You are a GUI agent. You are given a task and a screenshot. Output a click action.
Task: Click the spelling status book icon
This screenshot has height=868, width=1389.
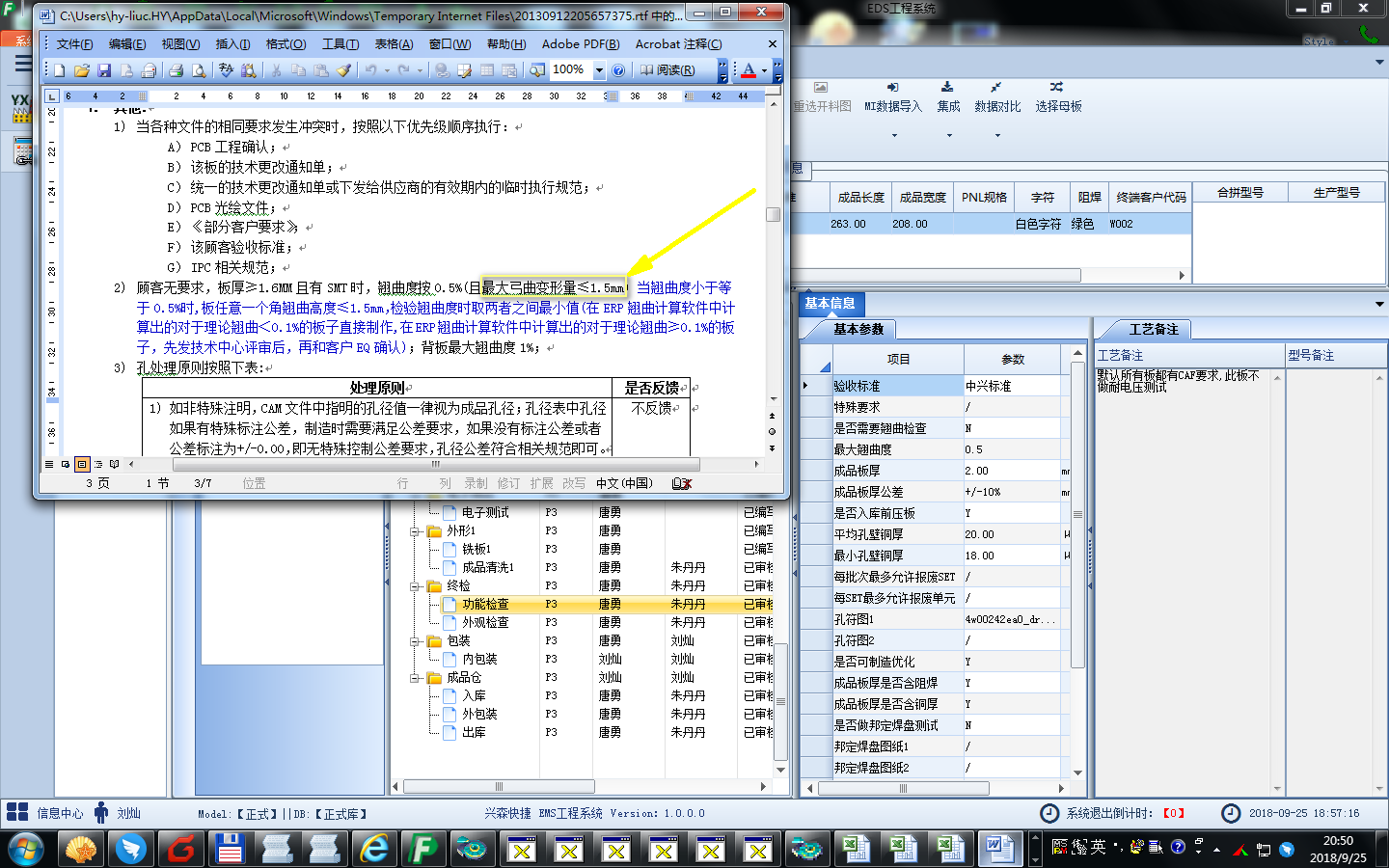tap(681, 483)
